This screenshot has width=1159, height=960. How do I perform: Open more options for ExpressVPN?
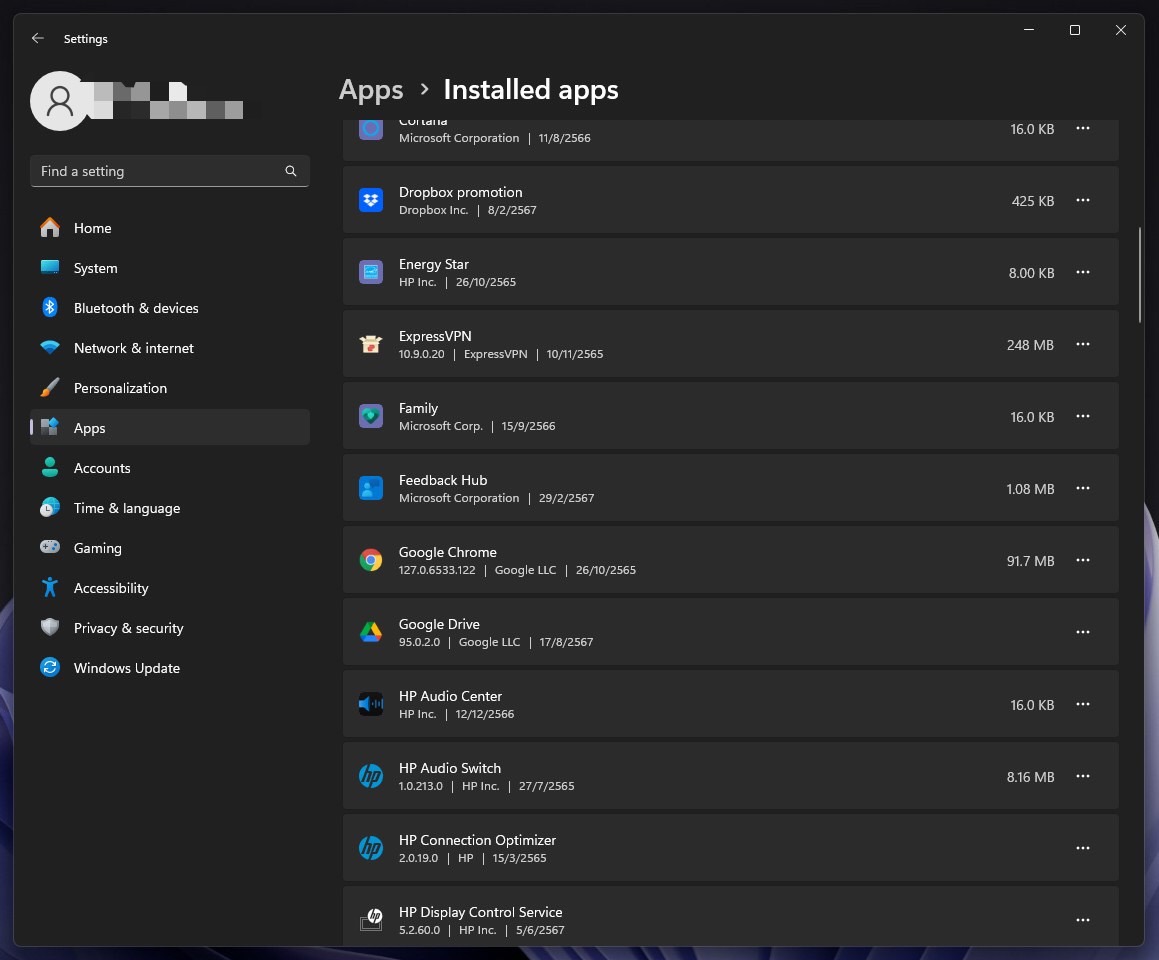pyautogui.click(x=1083, y=344)
